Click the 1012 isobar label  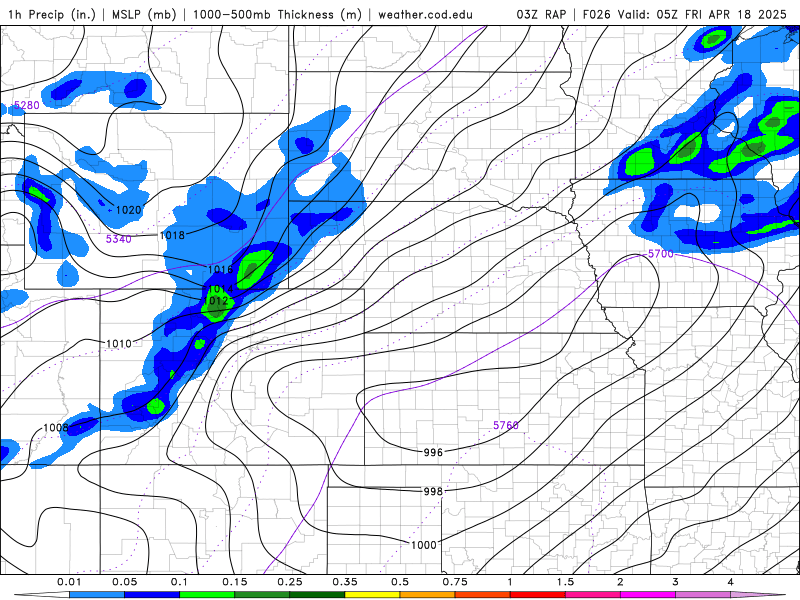point(215,301)
